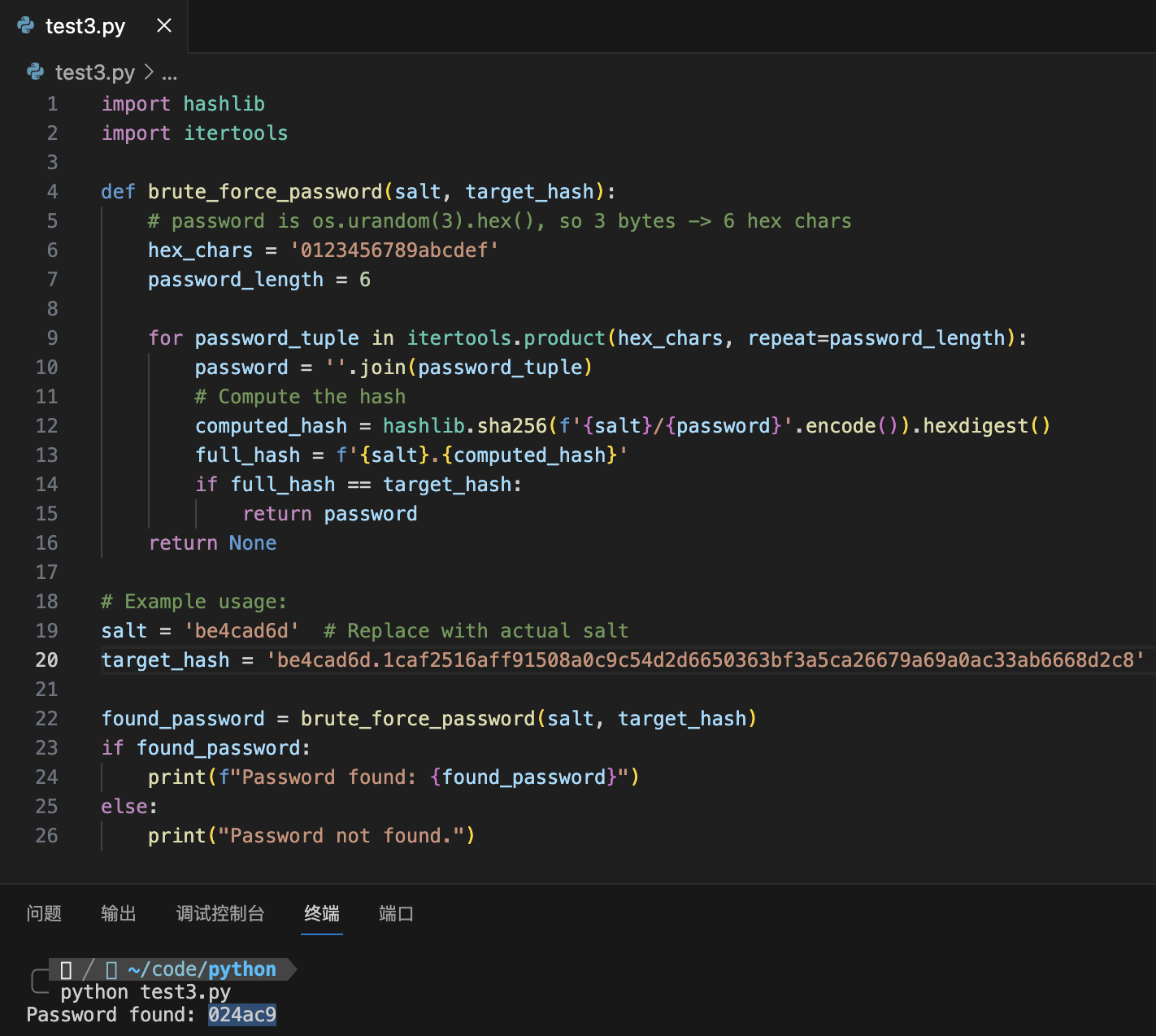Click the 'Password found:' print statement in the editor

pyautogui.click(x=393, y=777)
